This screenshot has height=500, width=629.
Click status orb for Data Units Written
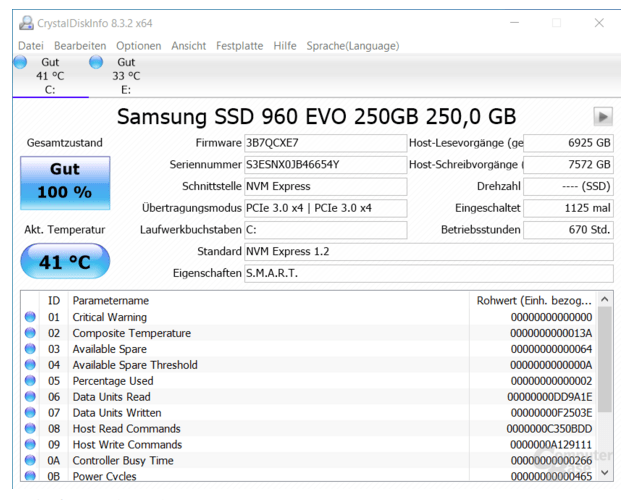(30, 413)
